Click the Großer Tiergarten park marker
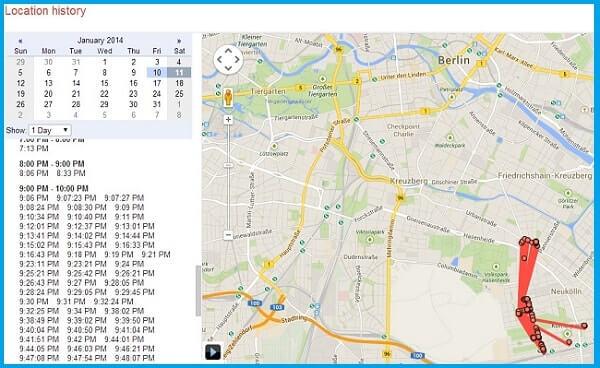The width and height of the screenshot is (600, 368). coord(323,79)
